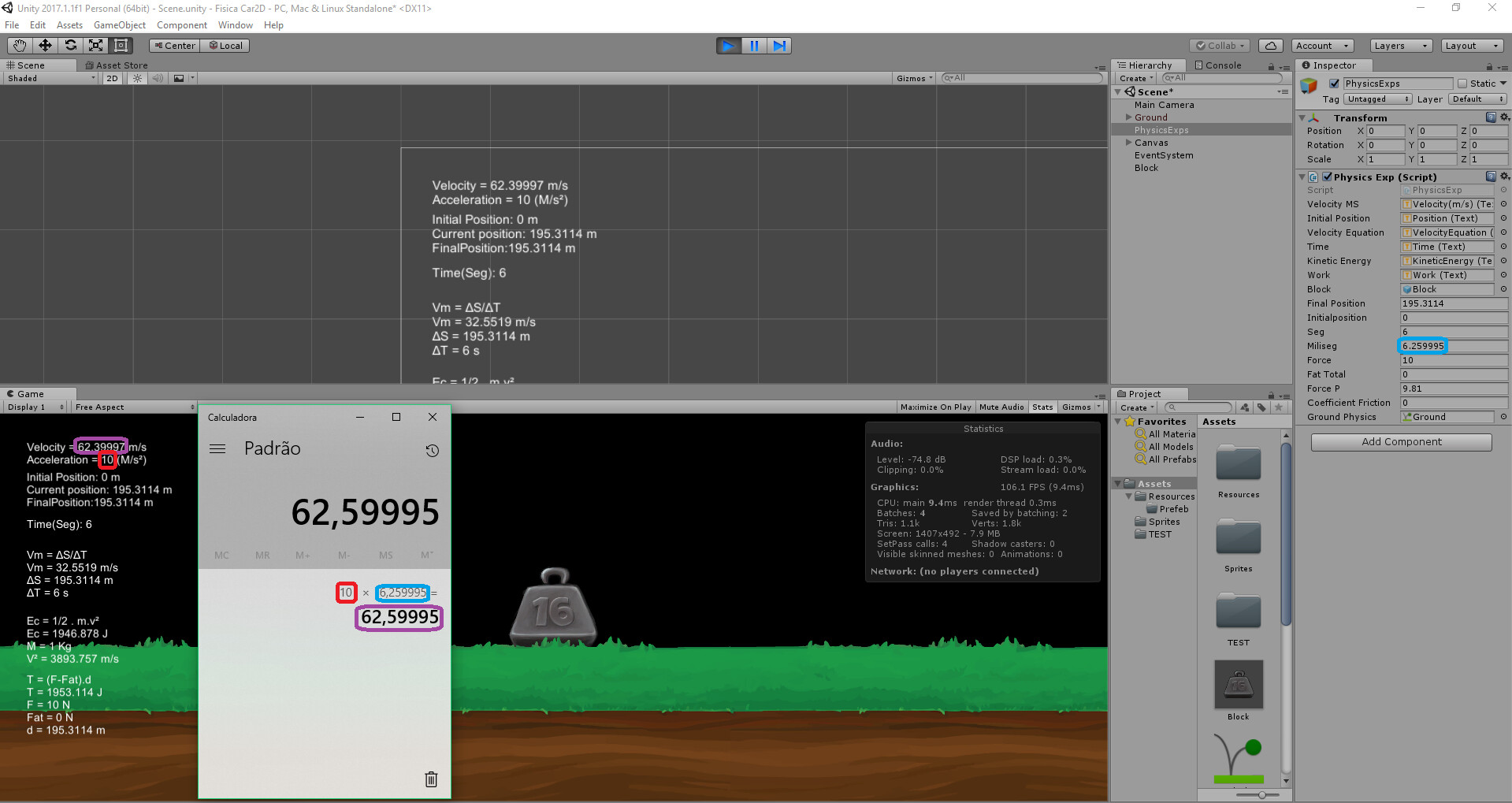Select the Move tool
Viewport: 1512px width, 803px height.
(45, 45)
